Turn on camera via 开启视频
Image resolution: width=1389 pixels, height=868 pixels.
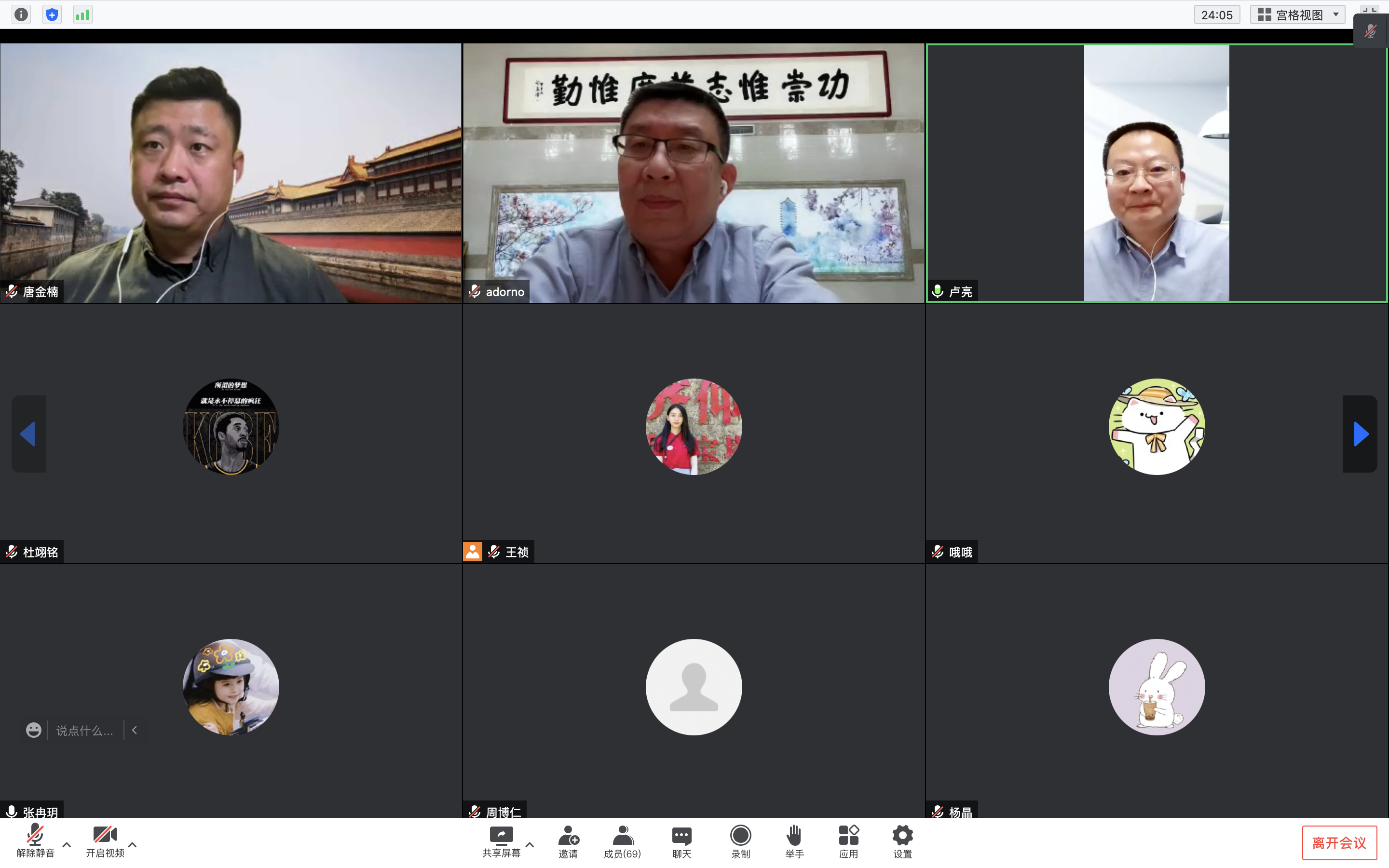(x=105, y=841)
